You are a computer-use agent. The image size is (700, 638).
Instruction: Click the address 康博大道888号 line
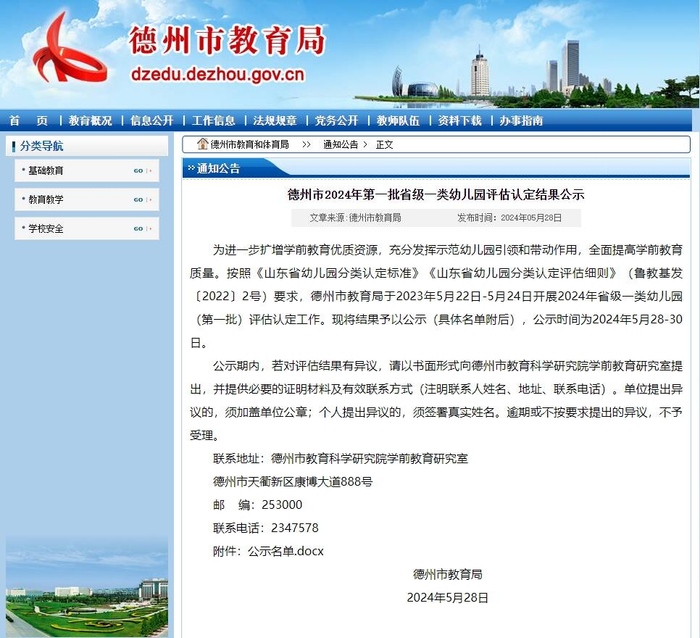tap(292, 482)
